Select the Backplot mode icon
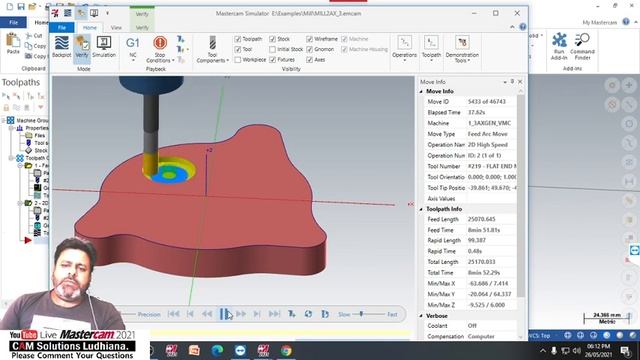The image size is (640, 360). (62, 43)
